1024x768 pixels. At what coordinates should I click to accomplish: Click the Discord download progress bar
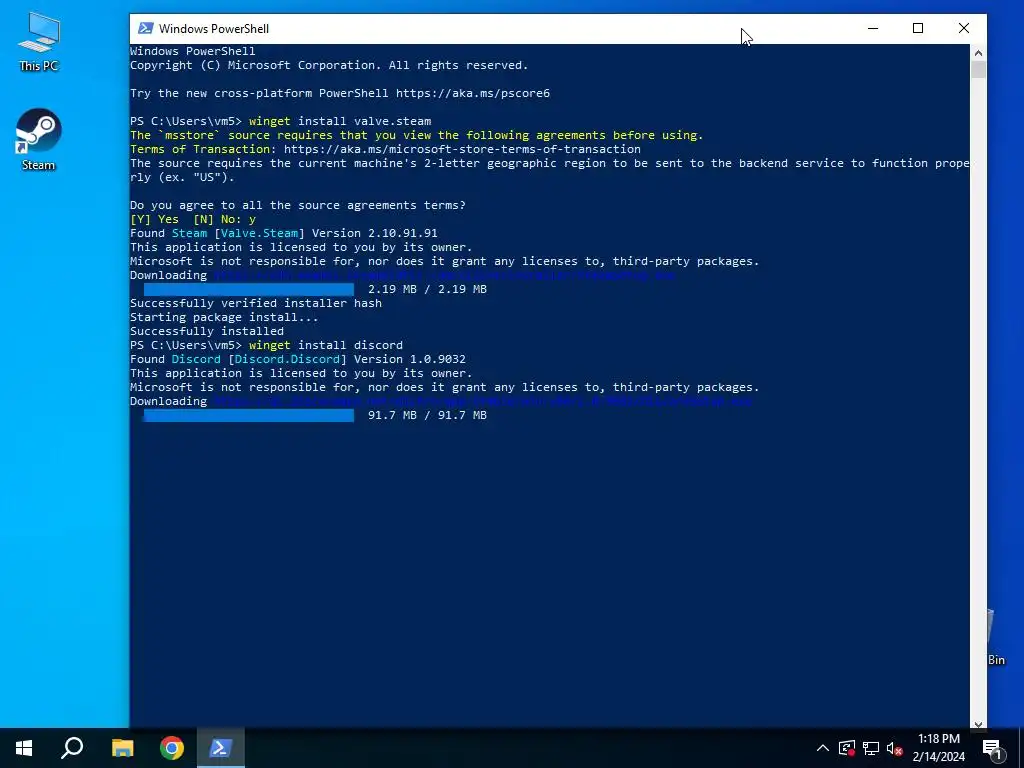[249, 415]
